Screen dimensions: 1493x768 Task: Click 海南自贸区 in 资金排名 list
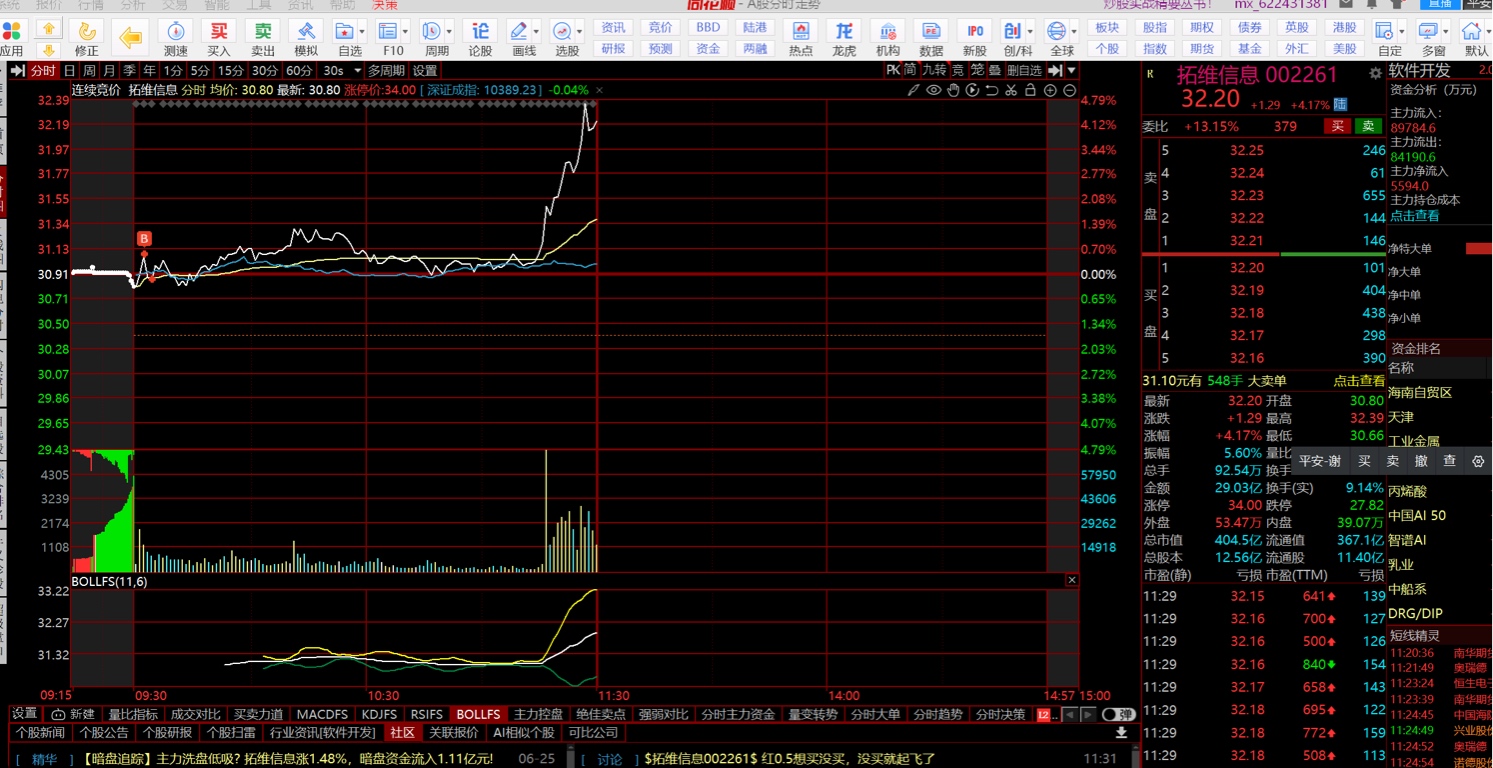[x=1420, y=393]
